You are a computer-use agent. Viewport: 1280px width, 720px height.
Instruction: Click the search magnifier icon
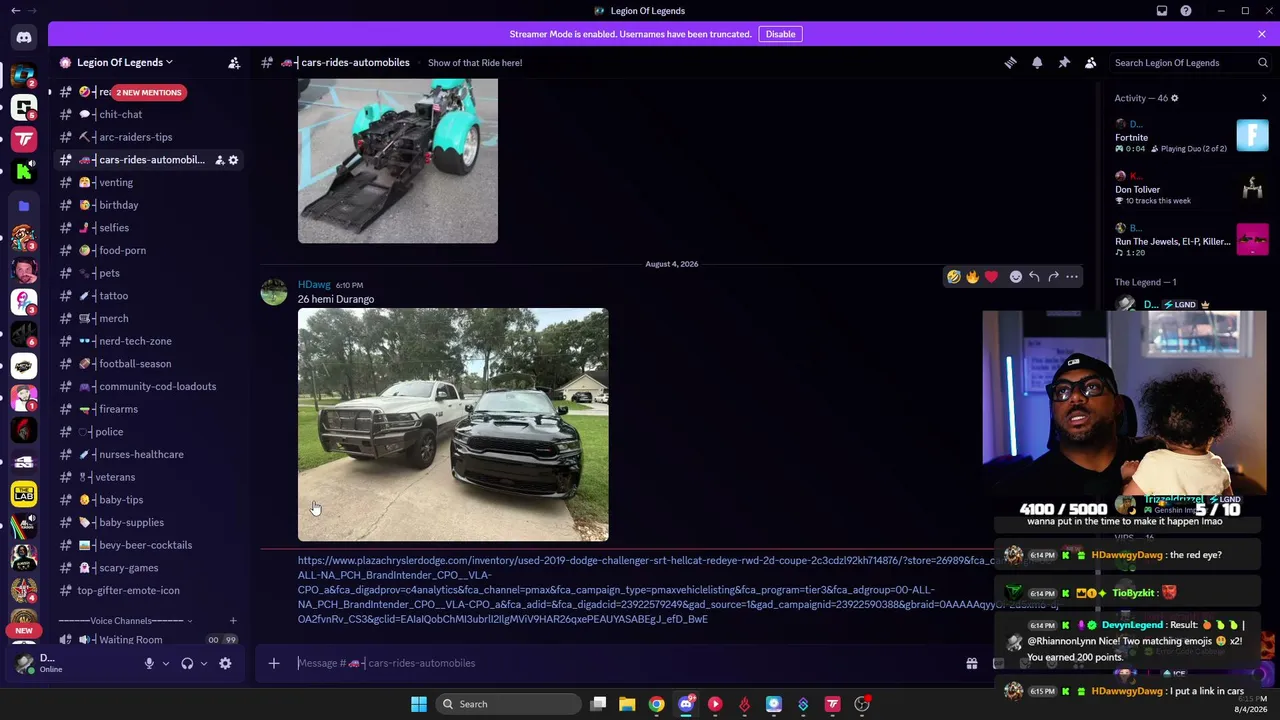click(x=1263, y=63)
